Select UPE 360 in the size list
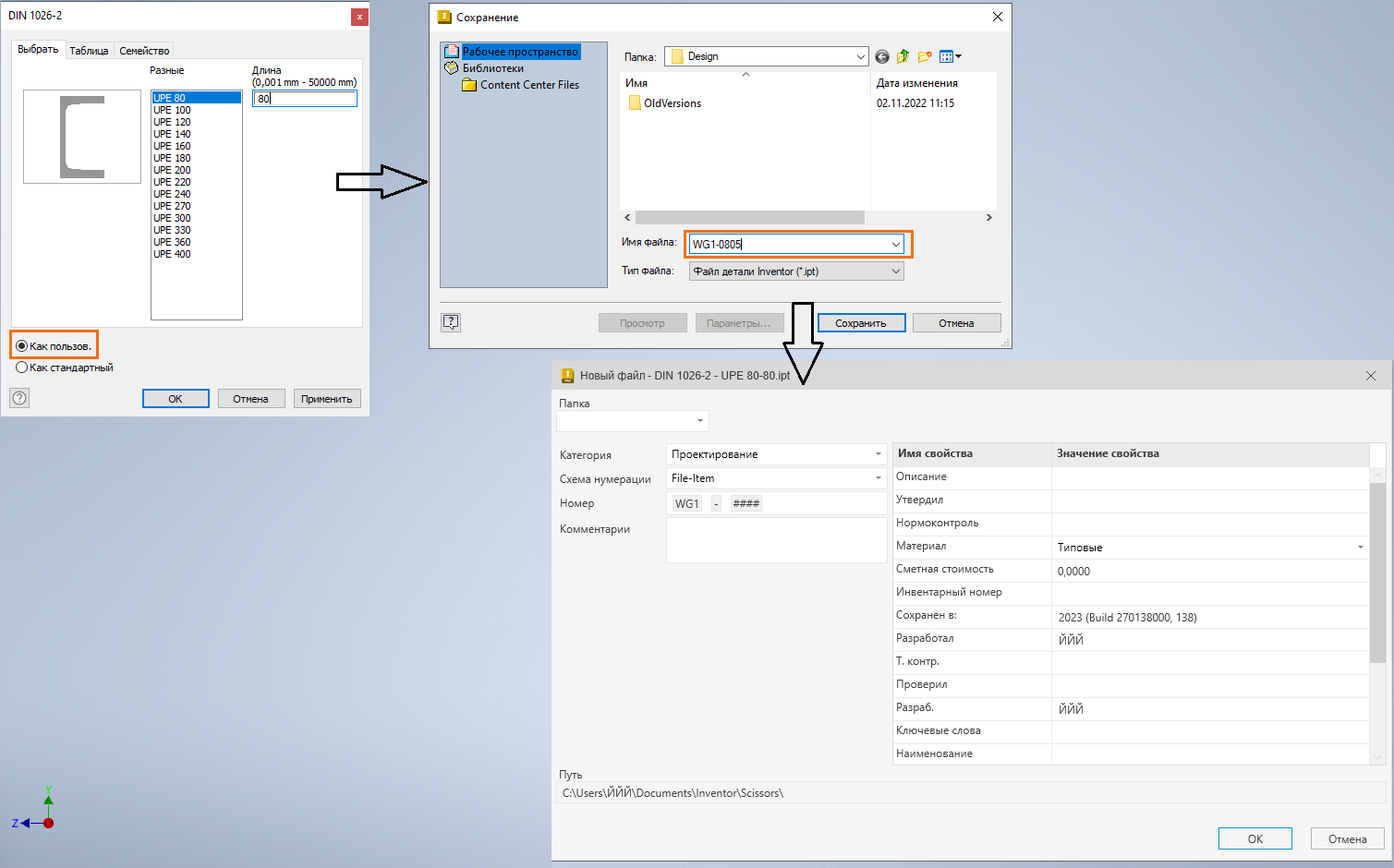The width and height of the screenshot is (1394, 868). [x=196, y=242]
